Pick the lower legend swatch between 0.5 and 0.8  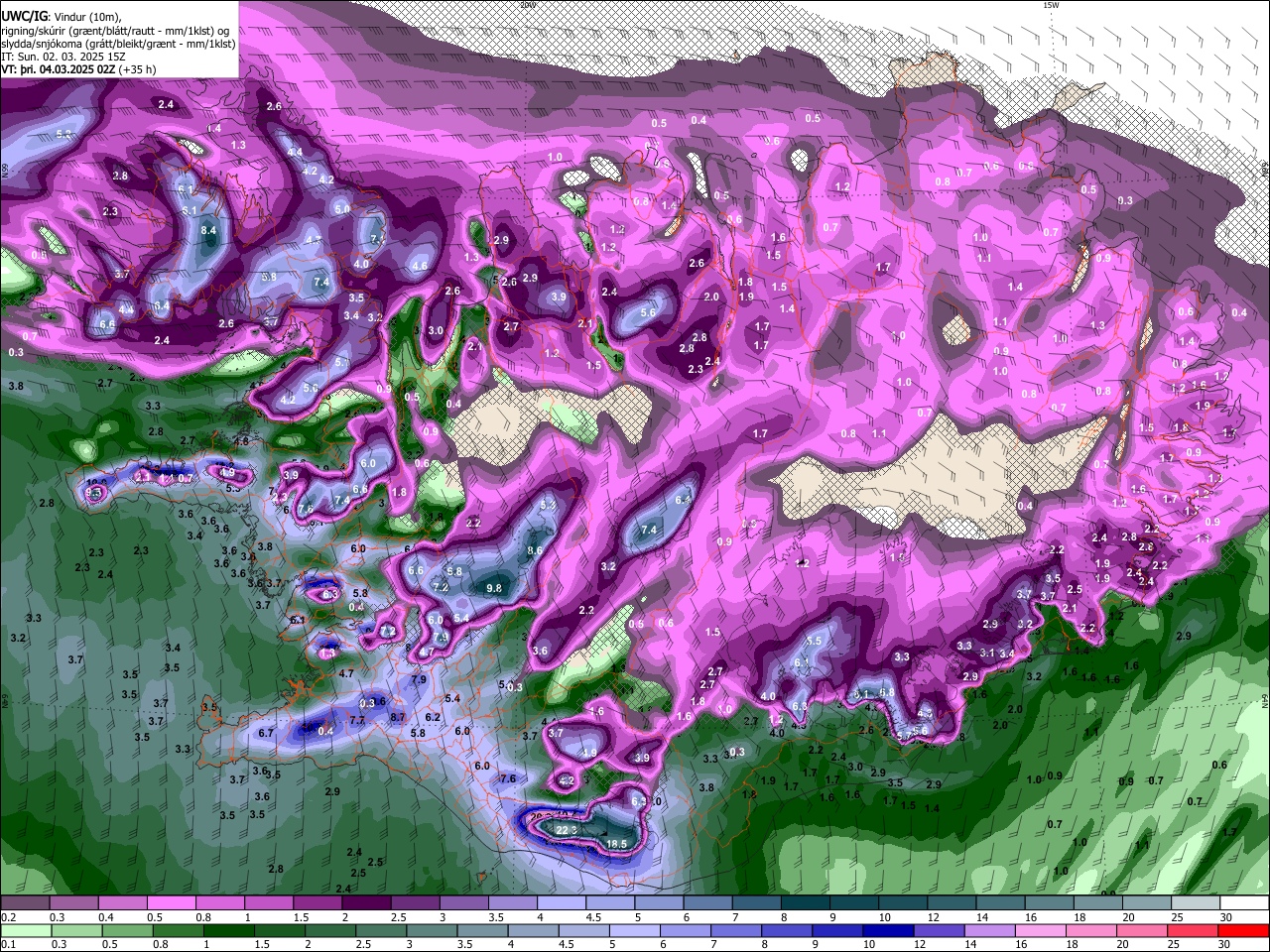(127, 931)
